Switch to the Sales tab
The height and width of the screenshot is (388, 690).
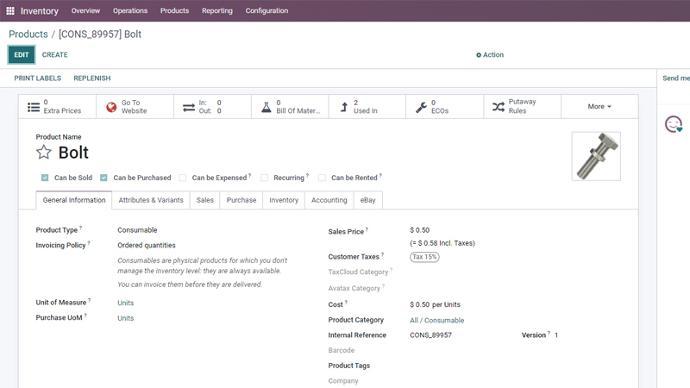[x=205, y=200]
